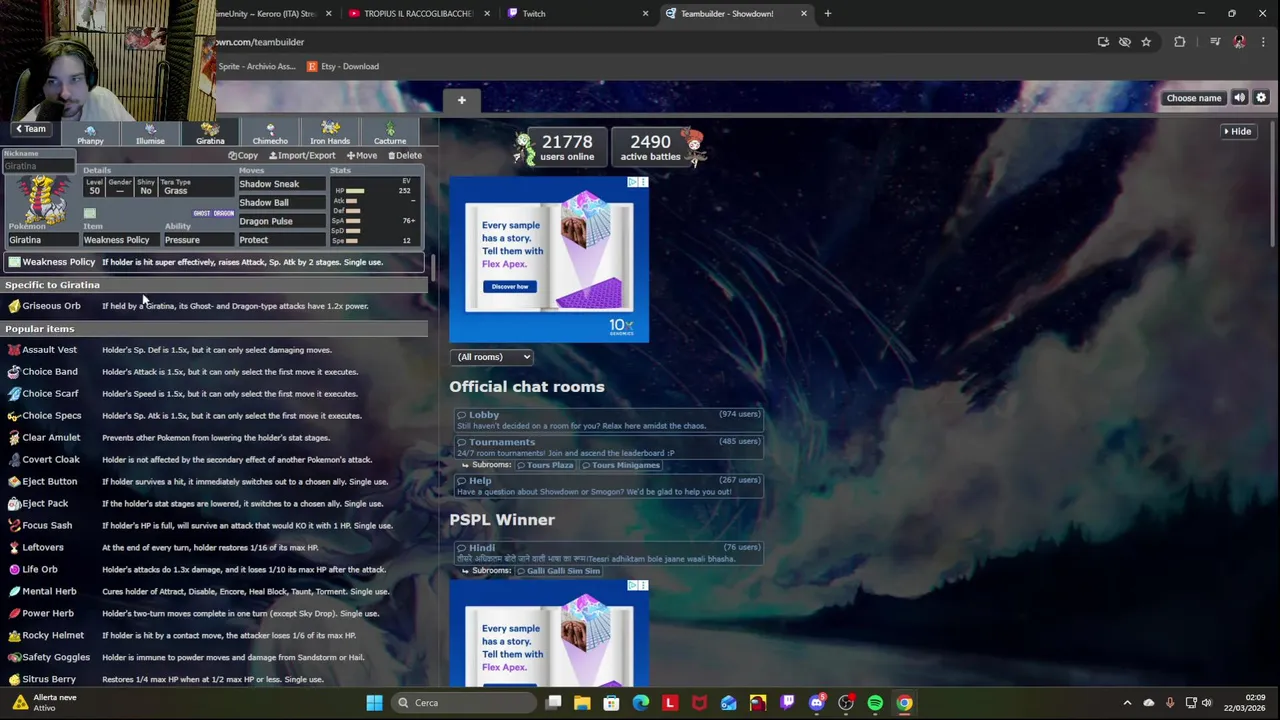Open Showdown options gear icon

click(1261, 98)
